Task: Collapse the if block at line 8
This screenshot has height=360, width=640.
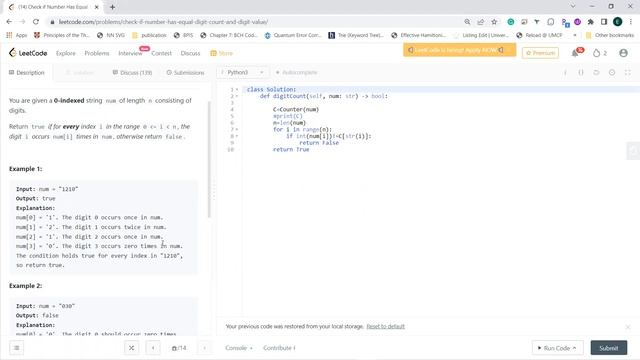Action: pos(237,136)
